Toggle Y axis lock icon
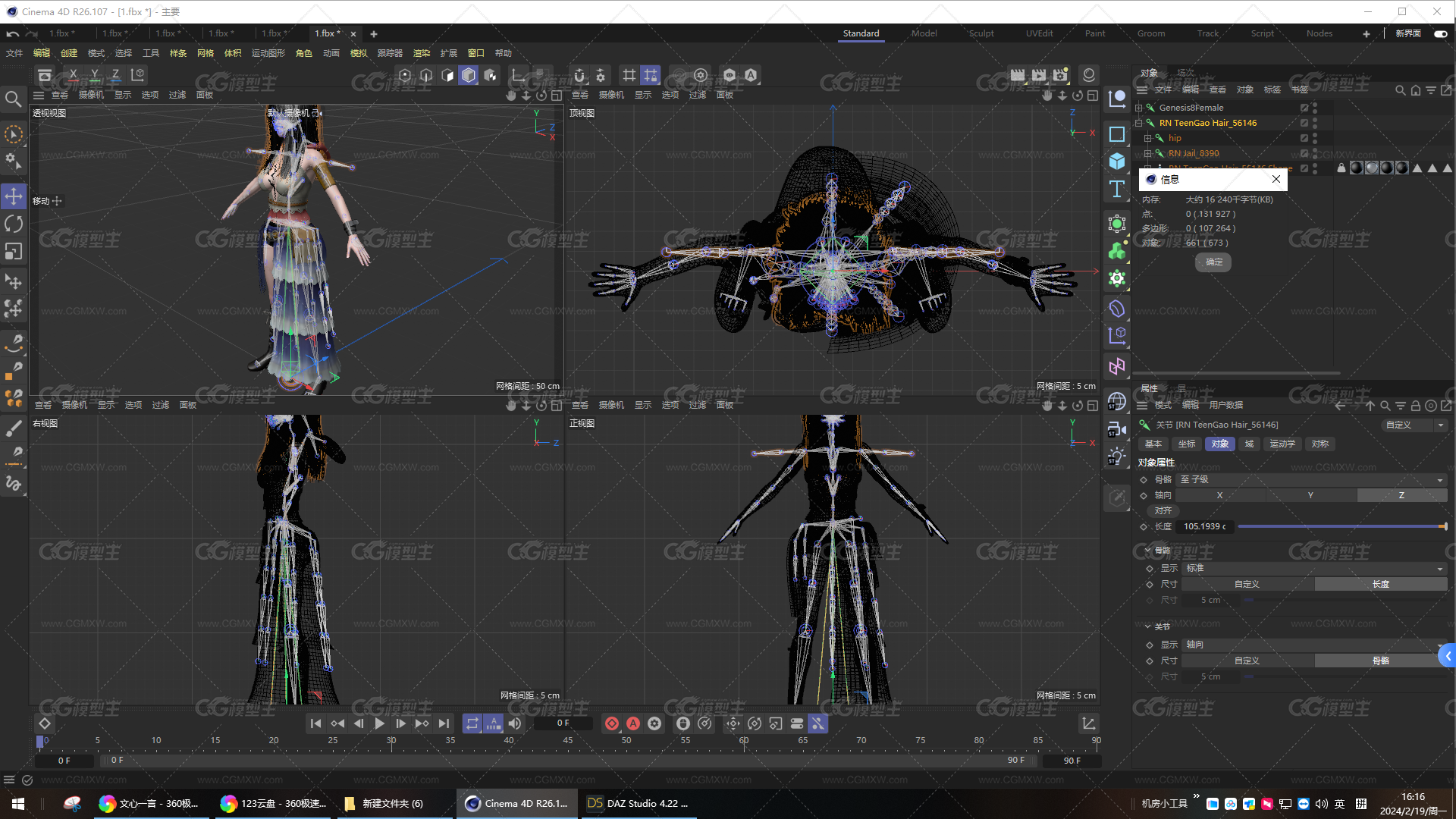 tap(95, 75)
